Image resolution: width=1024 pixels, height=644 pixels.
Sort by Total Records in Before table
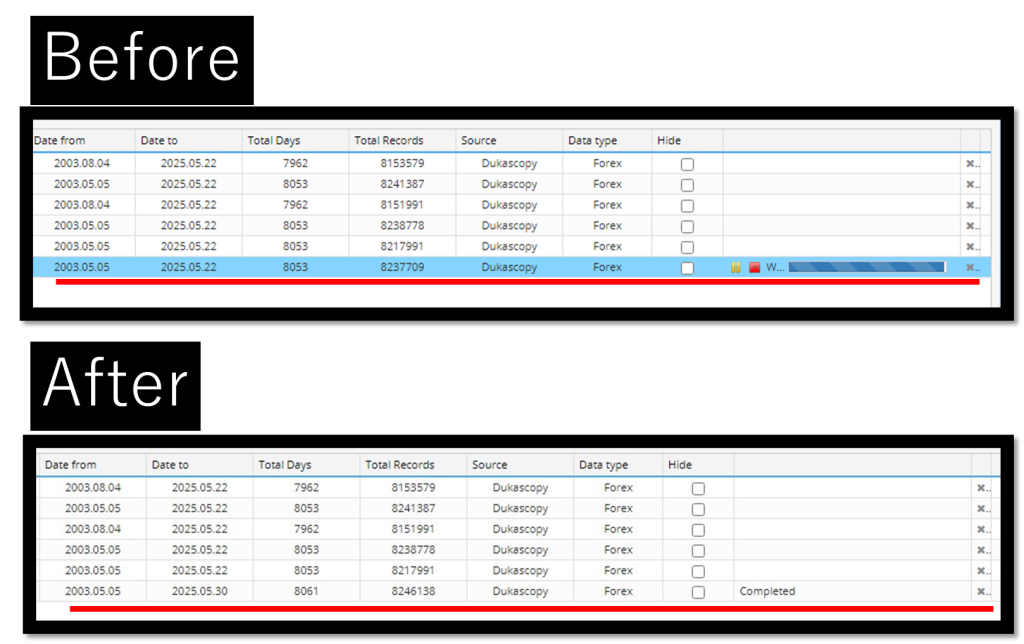pyautogui.click(x=389, y=141)
